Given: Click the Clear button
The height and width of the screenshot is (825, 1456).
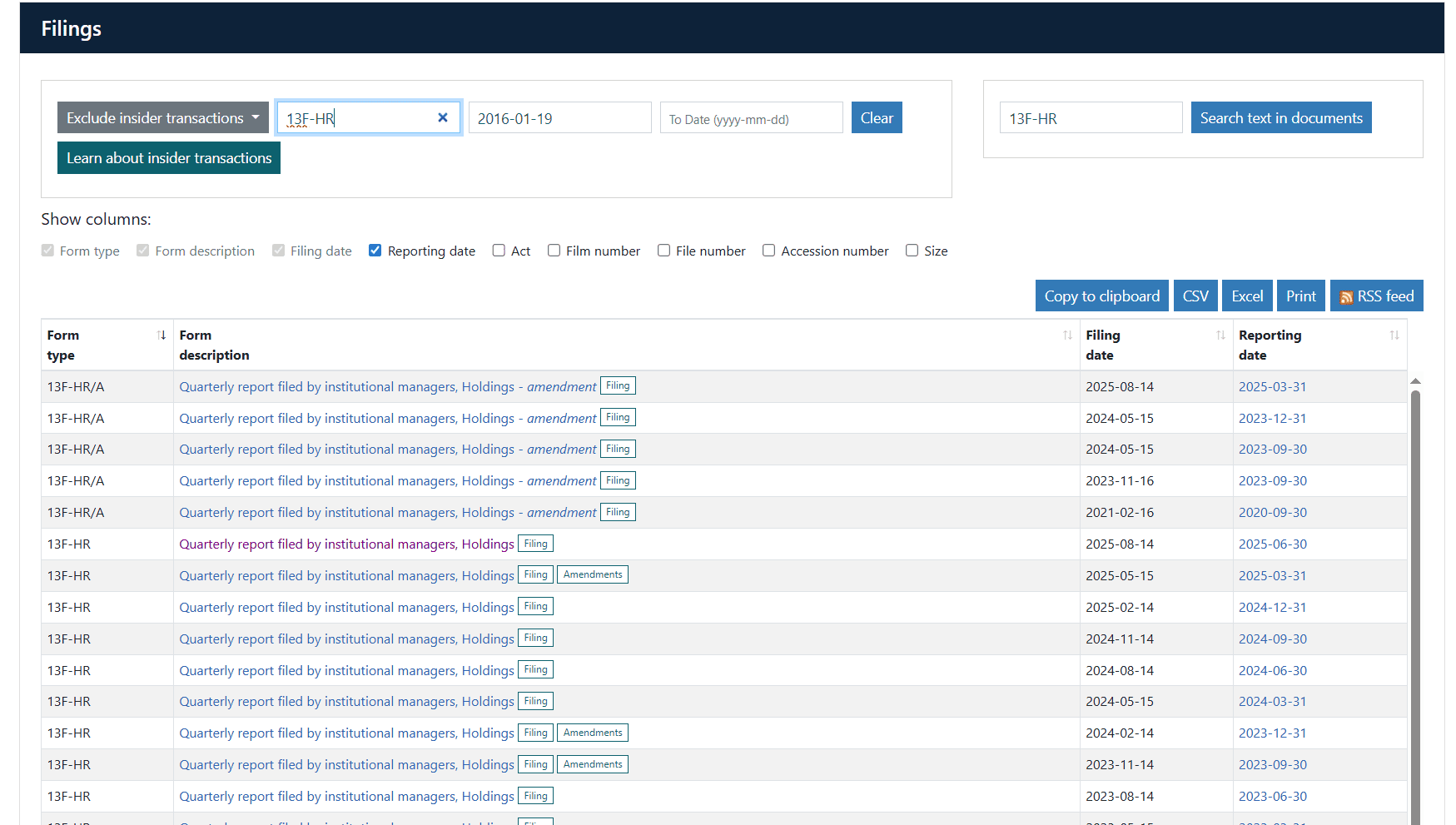Looking at the screenshot, I should tap(877, 117).
